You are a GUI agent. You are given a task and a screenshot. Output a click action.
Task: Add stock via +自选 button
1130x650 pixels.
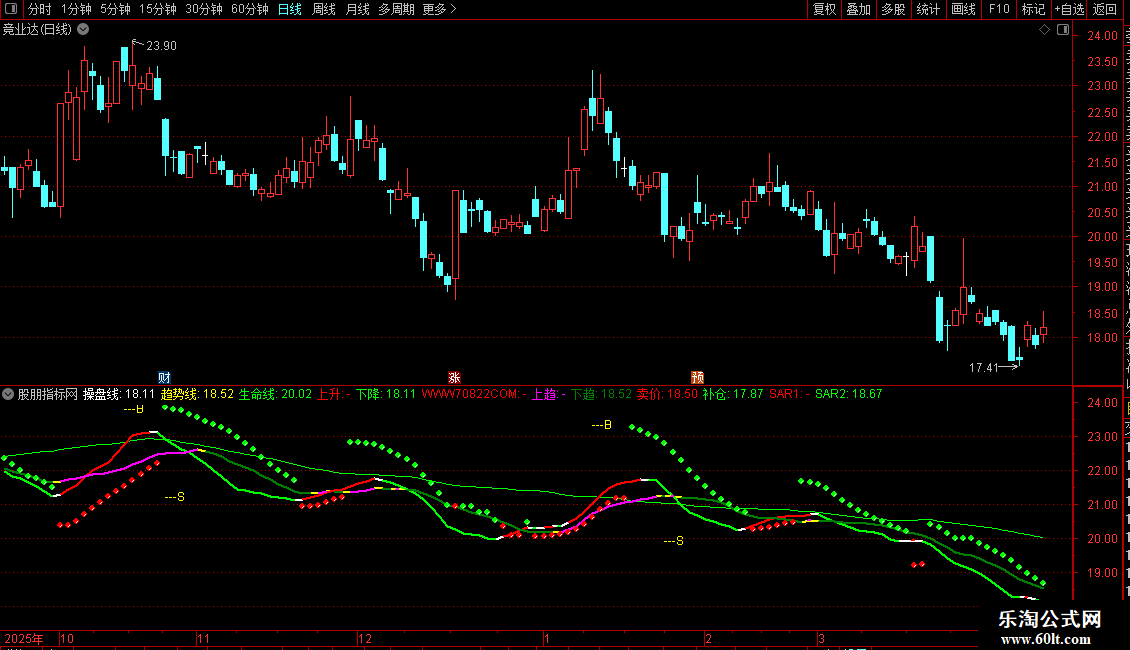(1069, 9)
